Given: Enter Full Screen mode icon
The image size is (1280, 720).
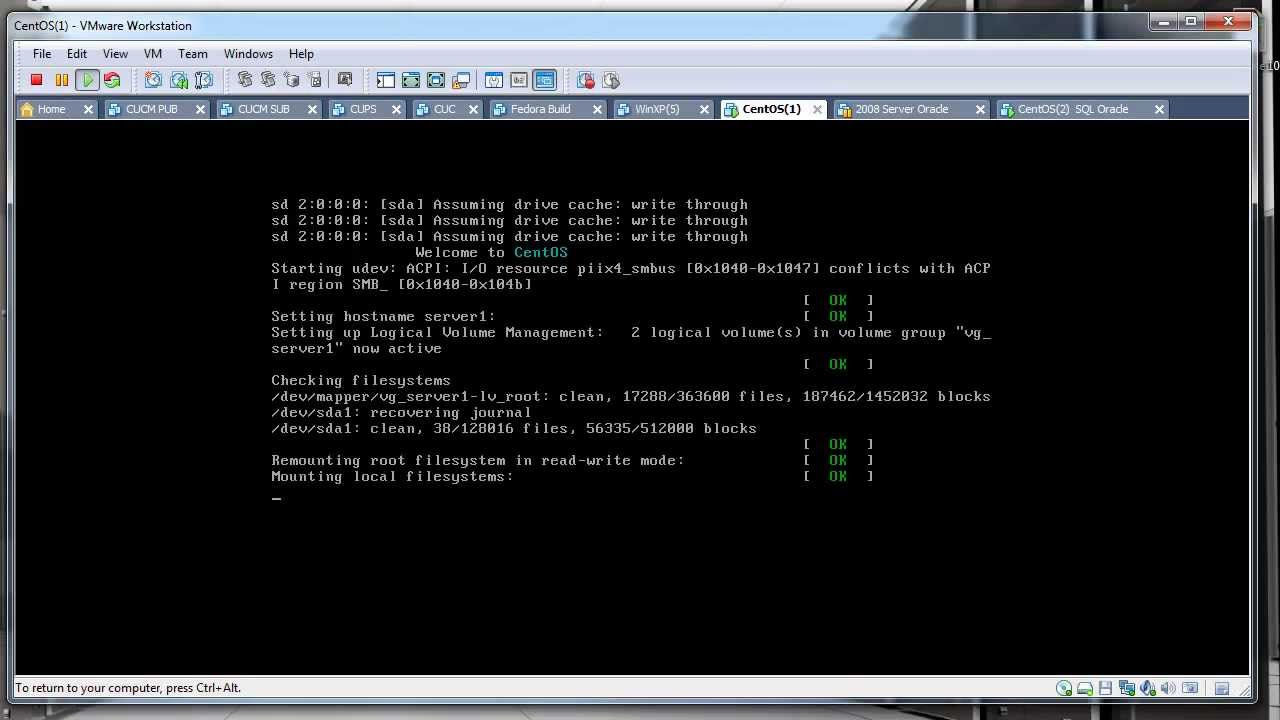Looking at the screenshot, I should (x=436, y=80).
